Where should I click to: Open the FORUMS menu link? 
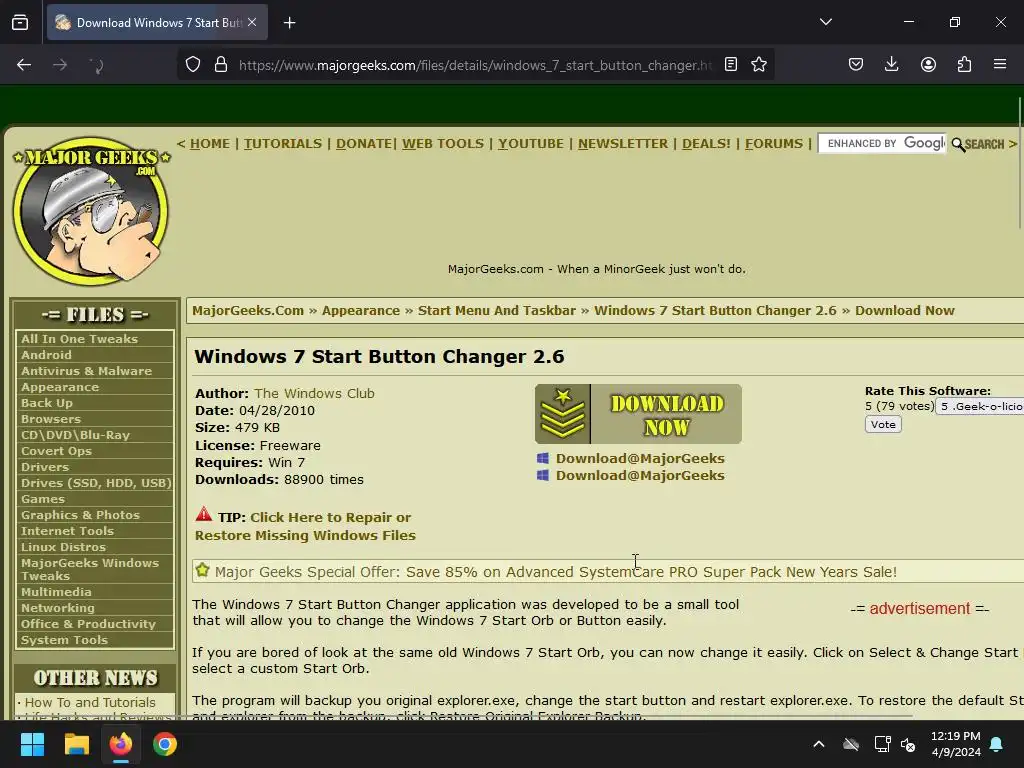click(x=774, y=144)
